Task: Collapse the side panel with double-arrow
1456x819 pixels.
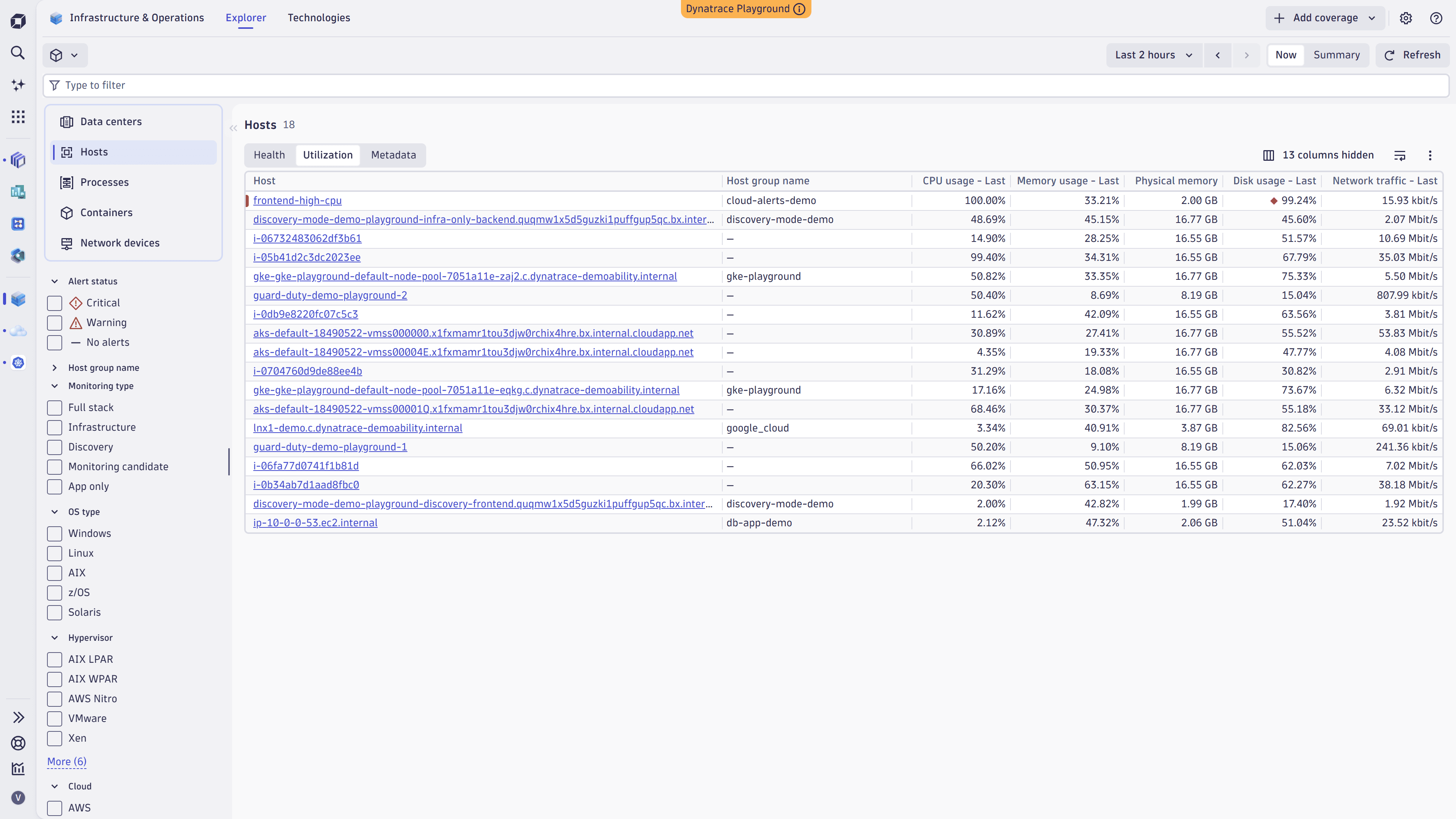Action: 233,128
